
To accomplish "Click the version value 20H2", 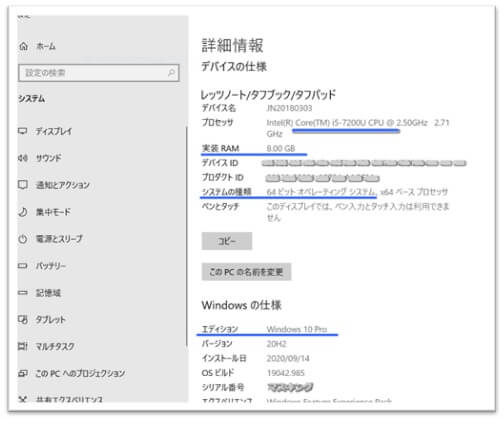I will 276,344.
